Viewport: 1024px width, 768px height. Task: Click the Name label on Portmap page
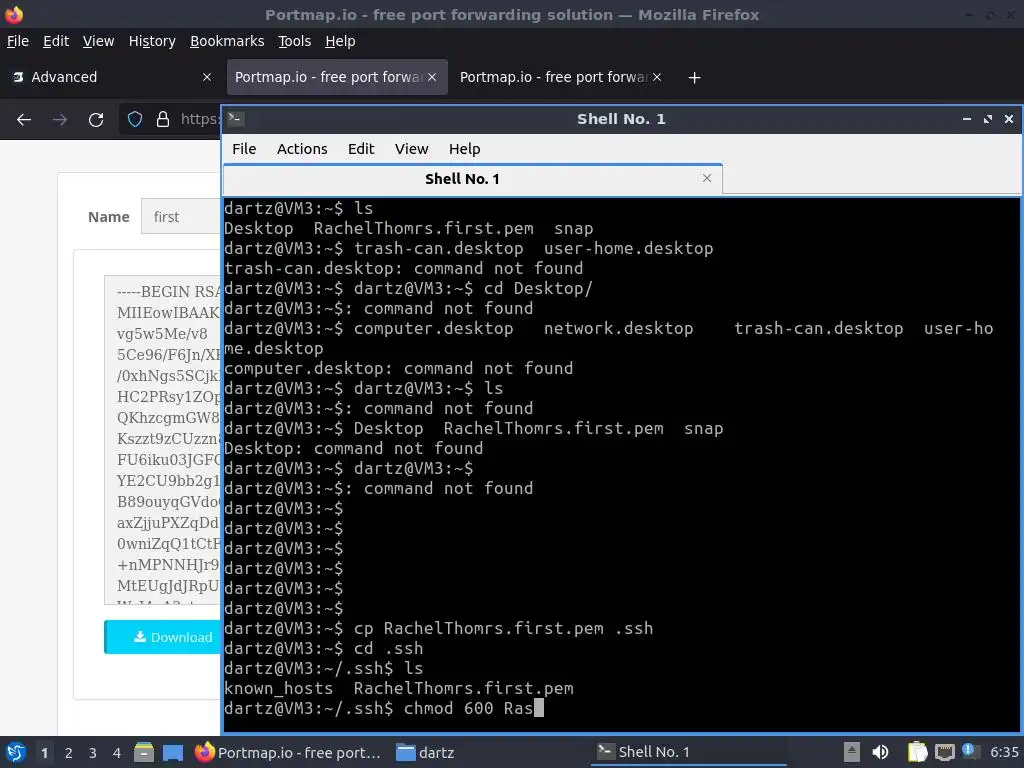pos(108,217)
